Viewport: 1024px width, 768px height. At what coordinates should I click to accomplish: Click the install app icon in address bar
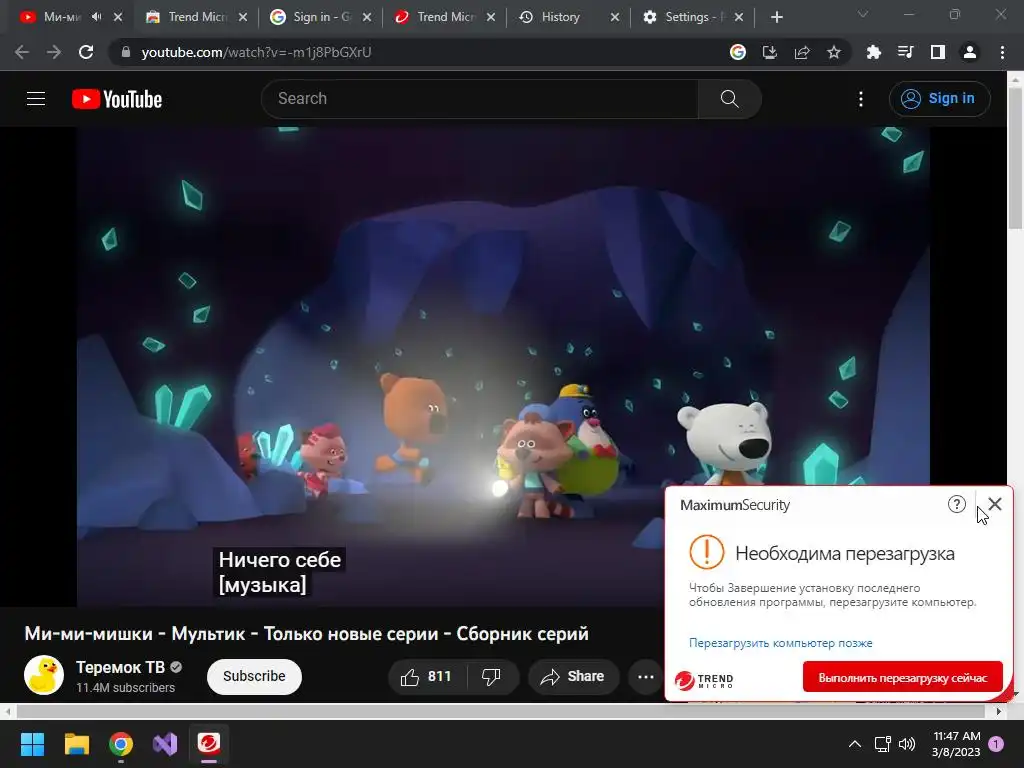click(770, 52)
